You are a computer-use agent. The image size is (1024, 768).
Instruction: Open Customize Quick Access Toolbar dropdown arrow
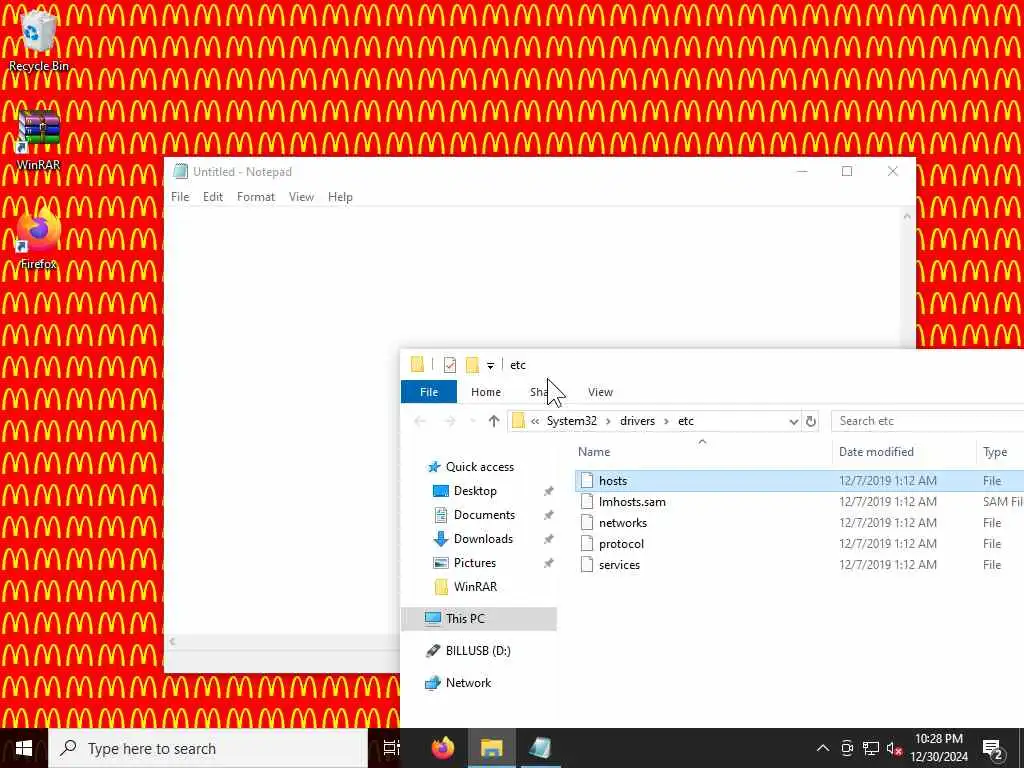[x=490, y=366]
